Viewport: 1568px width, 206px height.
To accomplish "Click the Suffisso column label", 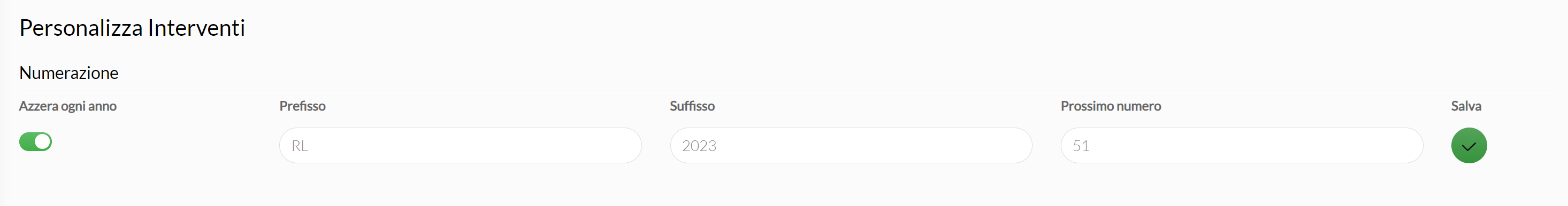I will 692,106.
